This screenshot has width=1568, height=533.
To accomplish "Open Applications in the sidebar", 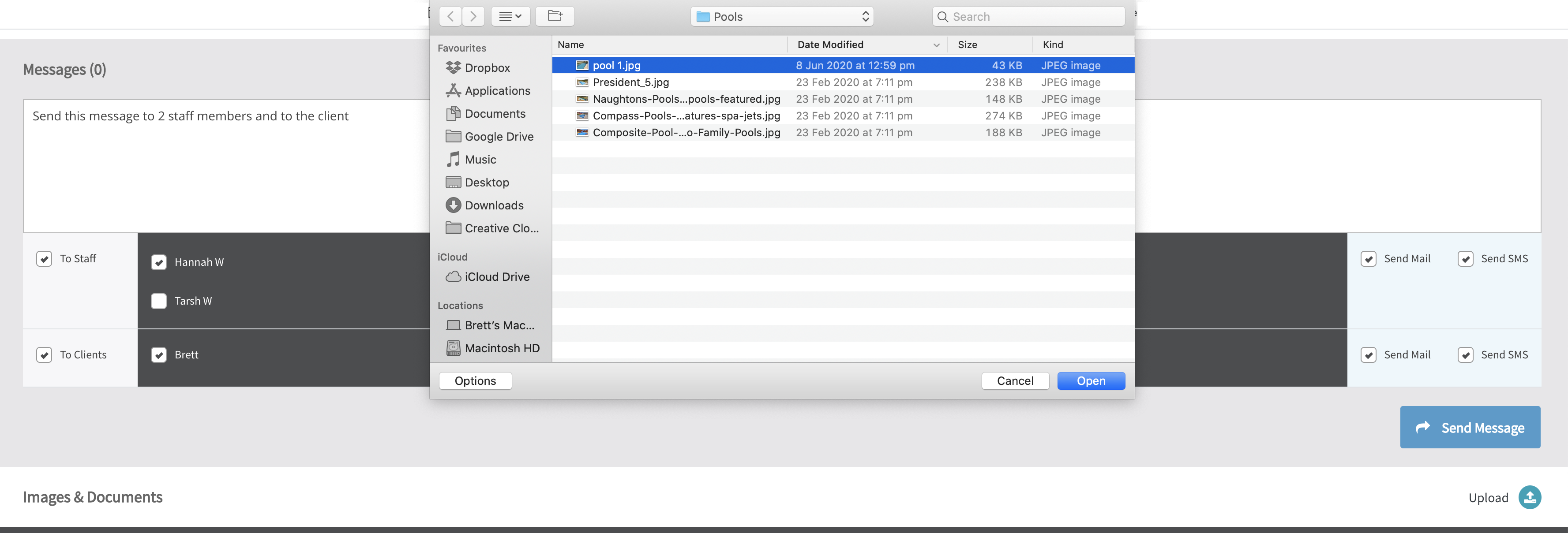I will (x=488, y=91).
